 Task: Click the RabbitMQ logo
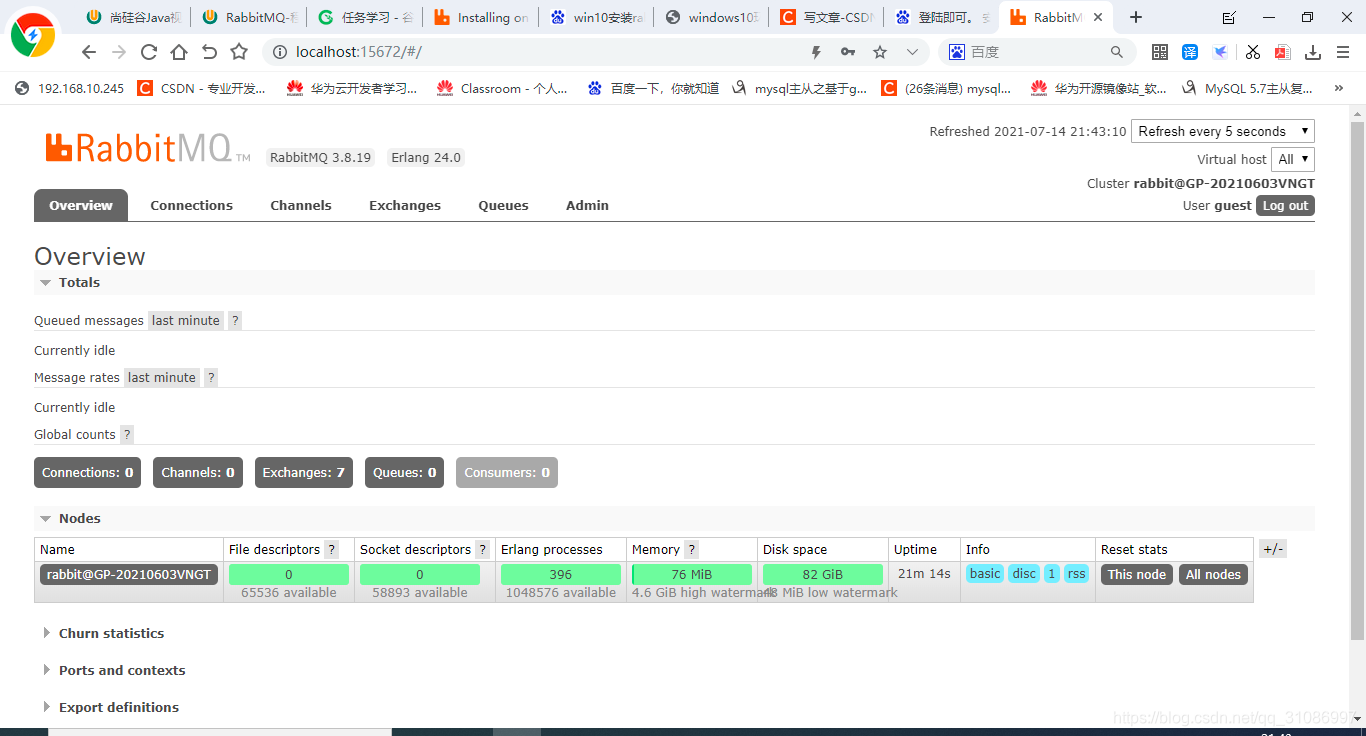(147, 149)
